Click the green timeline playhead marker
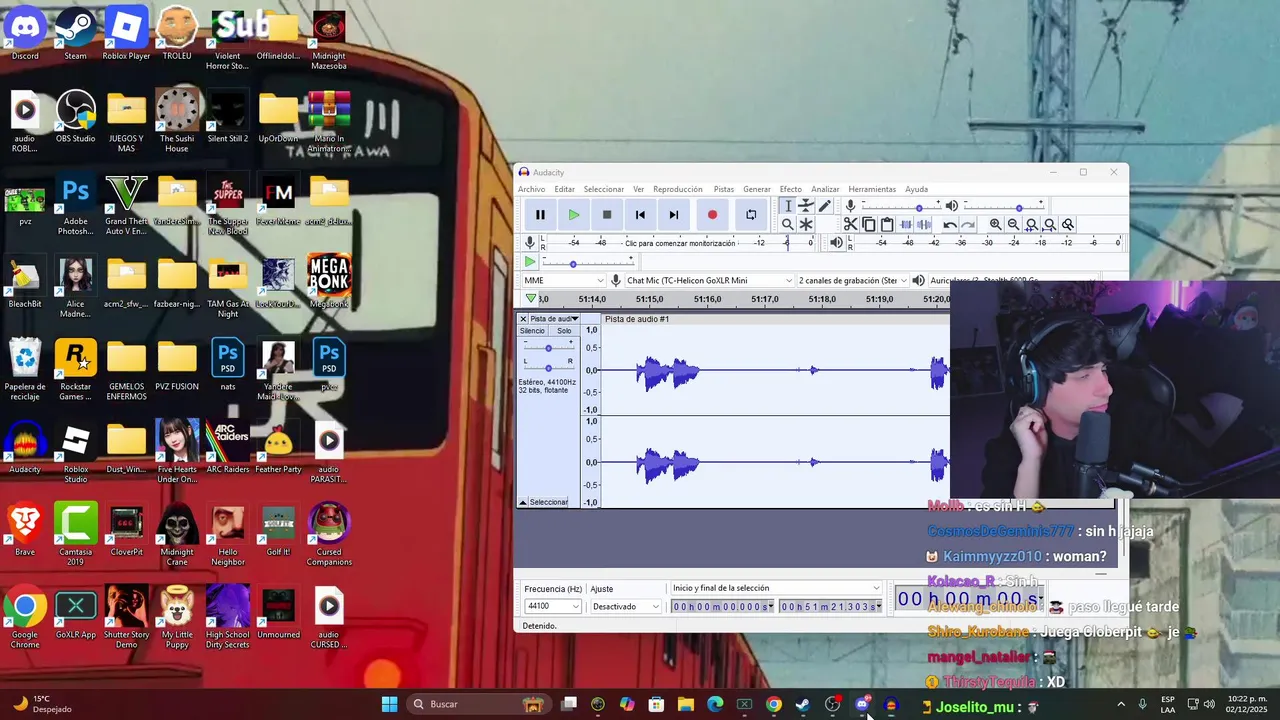This screenshot has height=720, width=1280. (x=530, y=299)
